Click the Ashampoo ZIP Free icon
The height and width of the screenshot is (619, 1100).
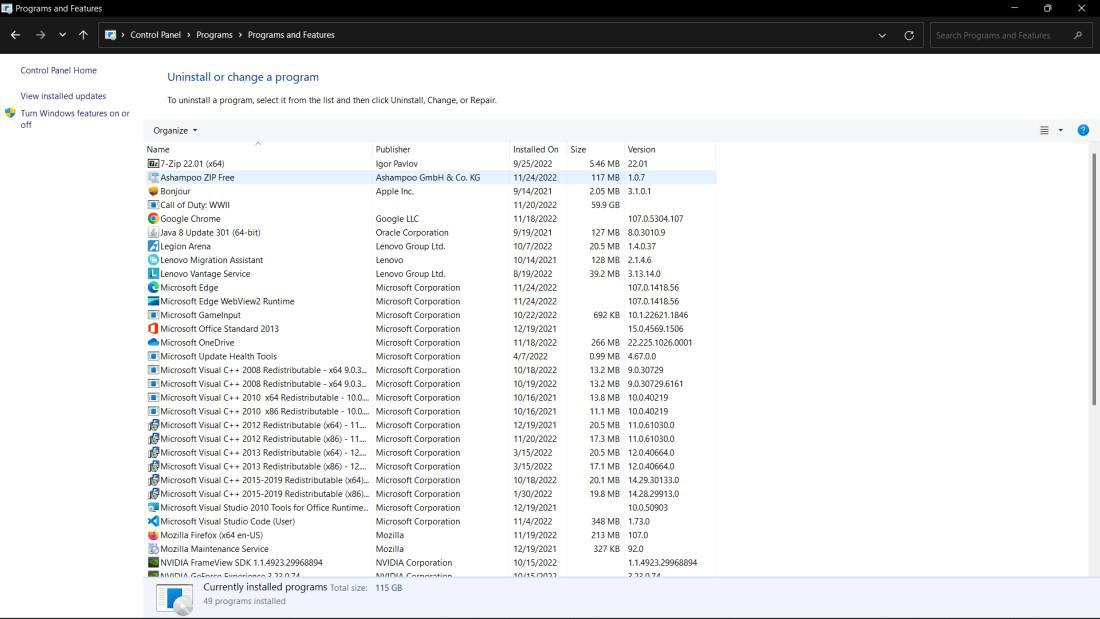tap(153, 178)
